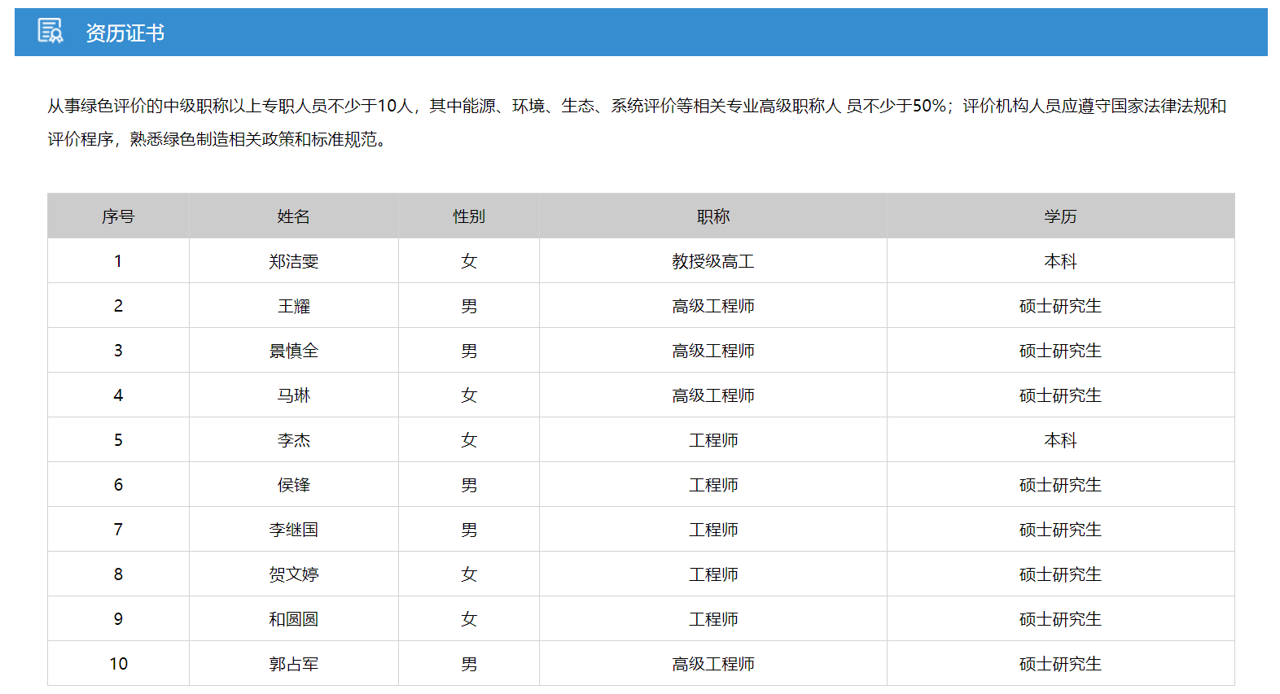
Task: Click the name 景慎全
Action: [294, 351]
